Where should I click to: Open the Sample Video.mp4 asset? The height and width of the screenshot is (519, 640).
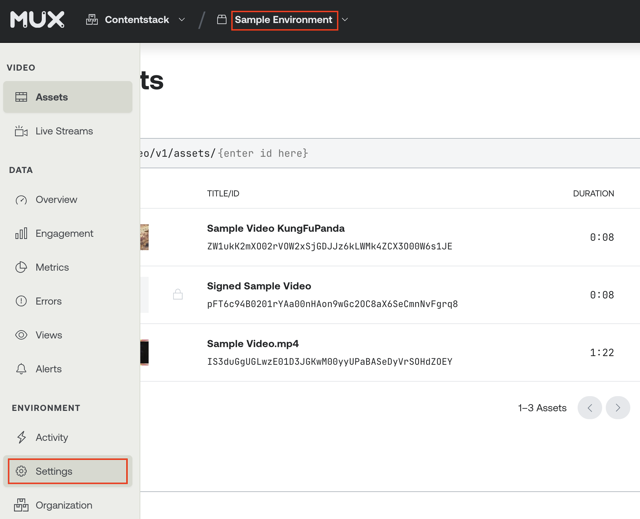(x=253, y=344)
